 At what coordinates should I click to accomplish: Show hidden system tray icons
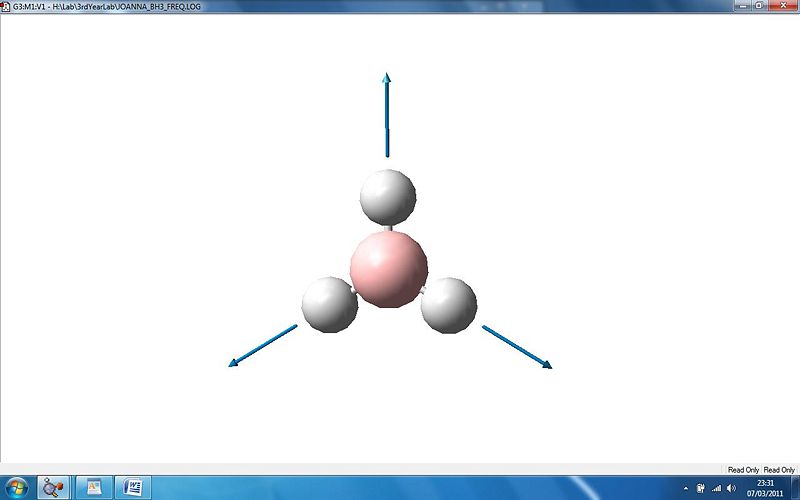(x=686, y=489)
